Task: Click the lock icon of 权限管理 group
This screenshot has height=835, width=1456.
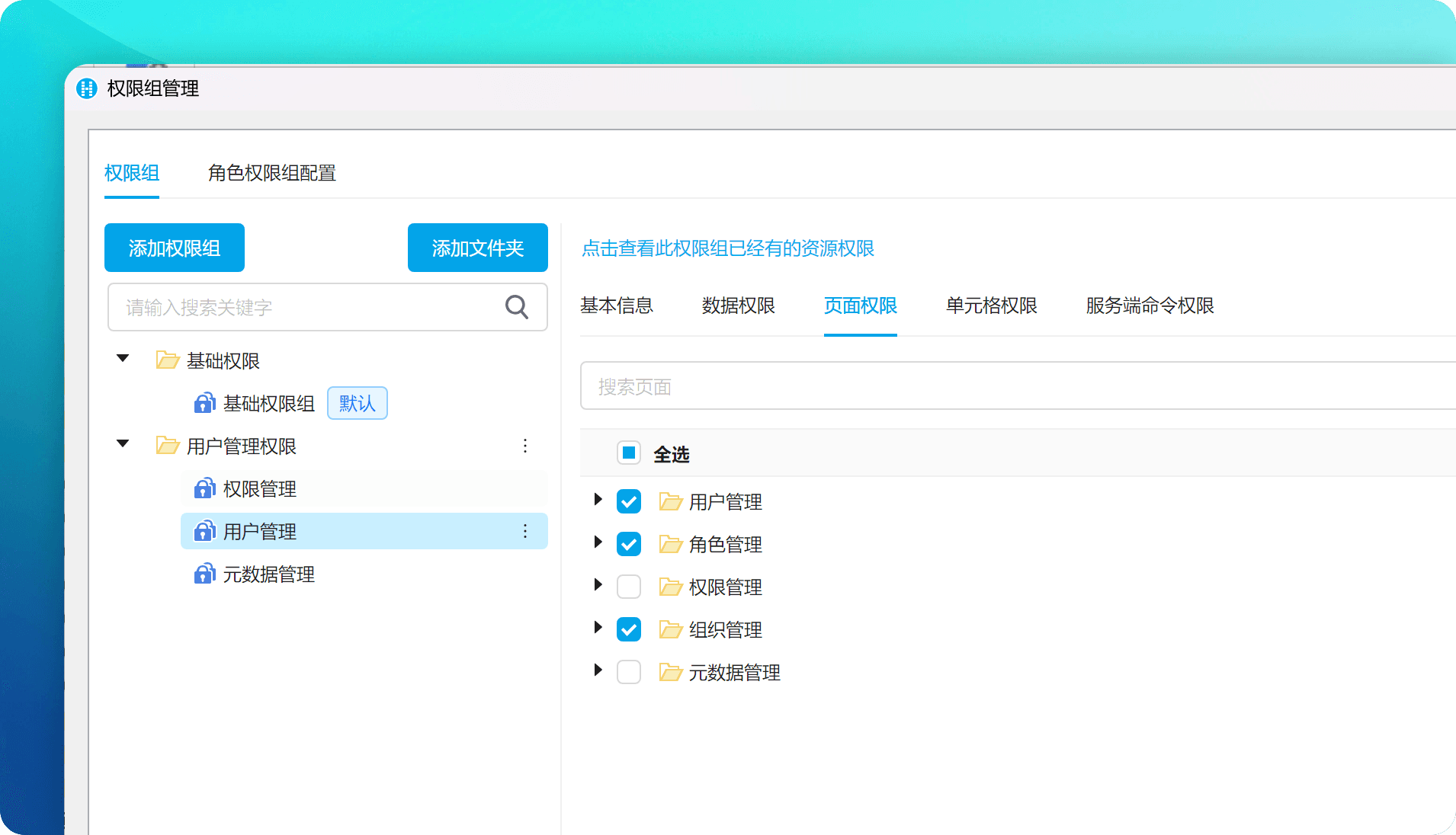Action: (x=204, y=488)
